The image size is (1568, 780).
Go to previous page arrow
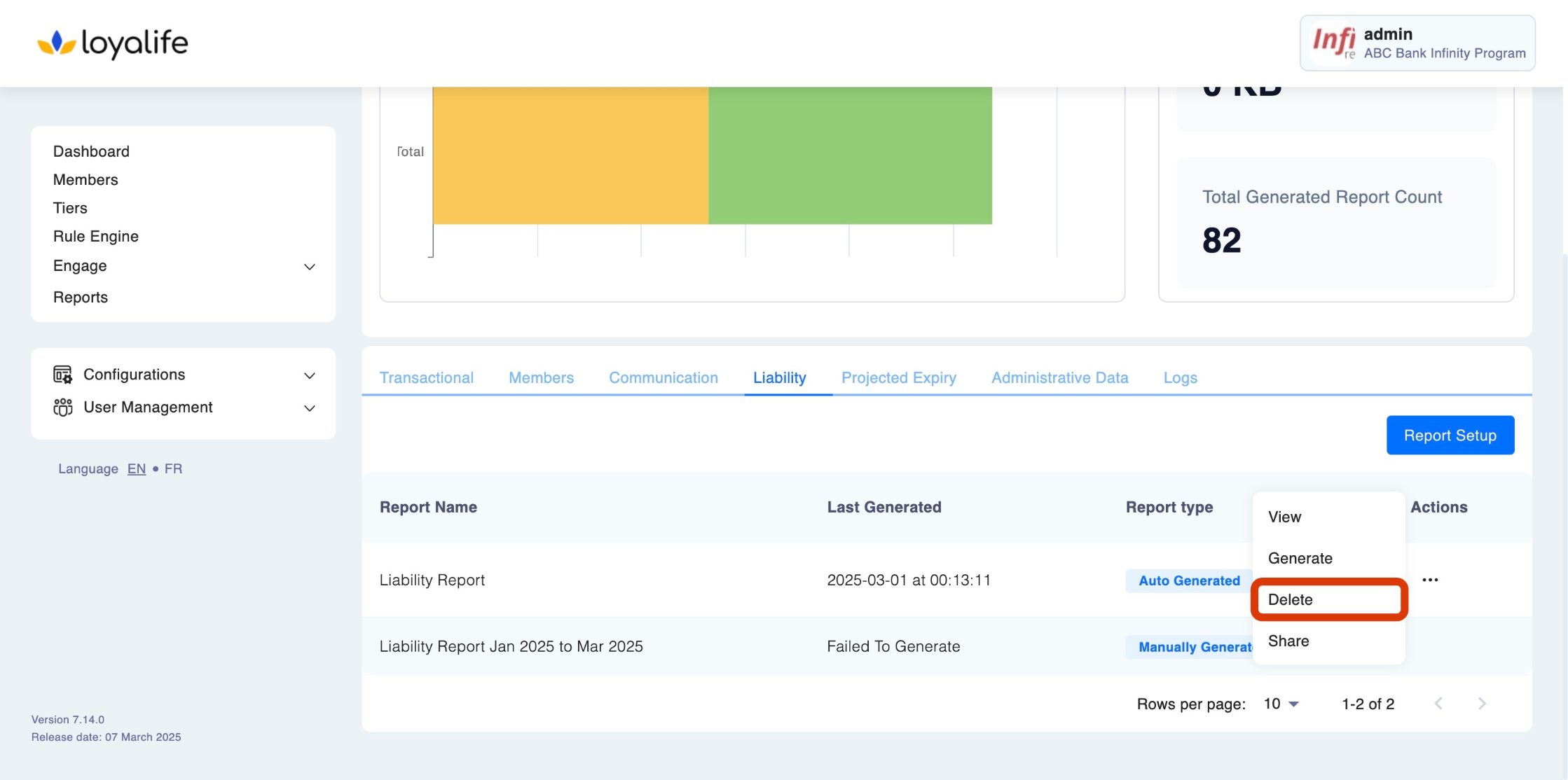coord(1438,704)
